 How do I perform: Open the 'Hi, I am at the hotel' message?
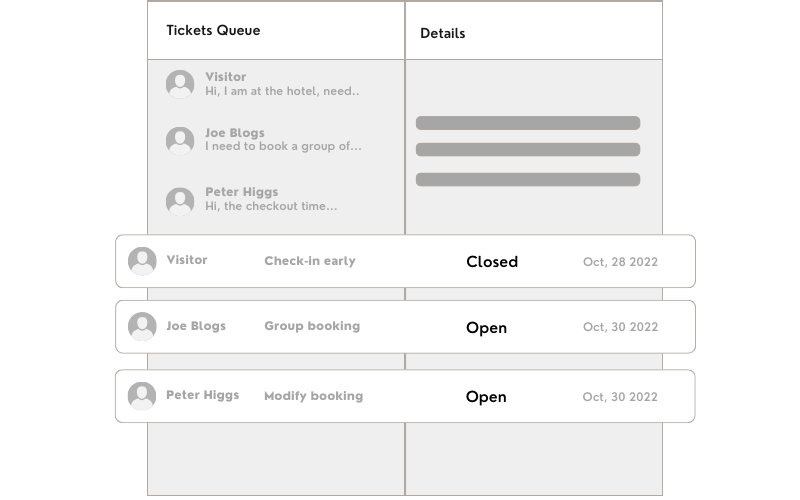281,91
